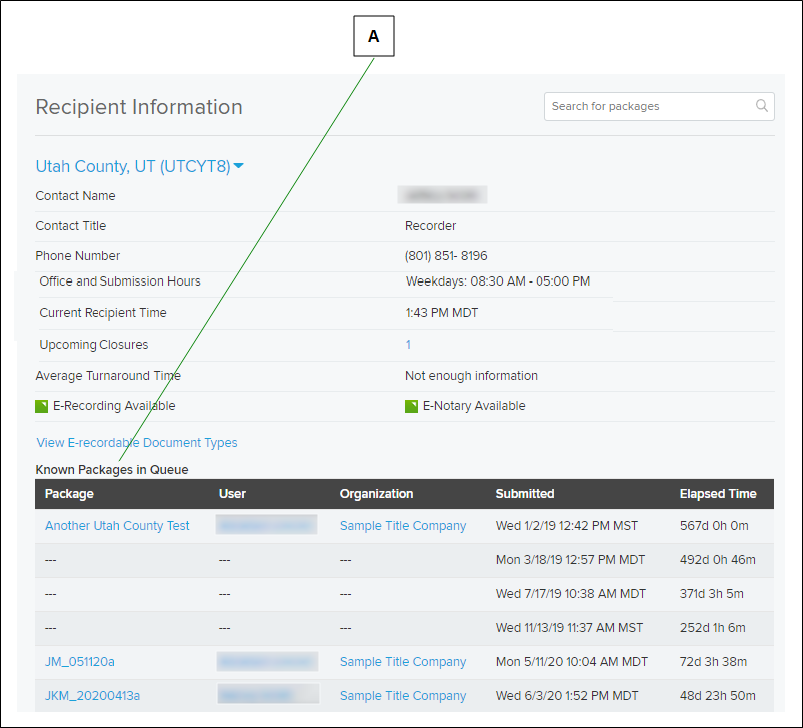The image size is (803, 728).
Task: Click the Elapsed Time column header
Action: pyautogui.click(x=718, y=493)
